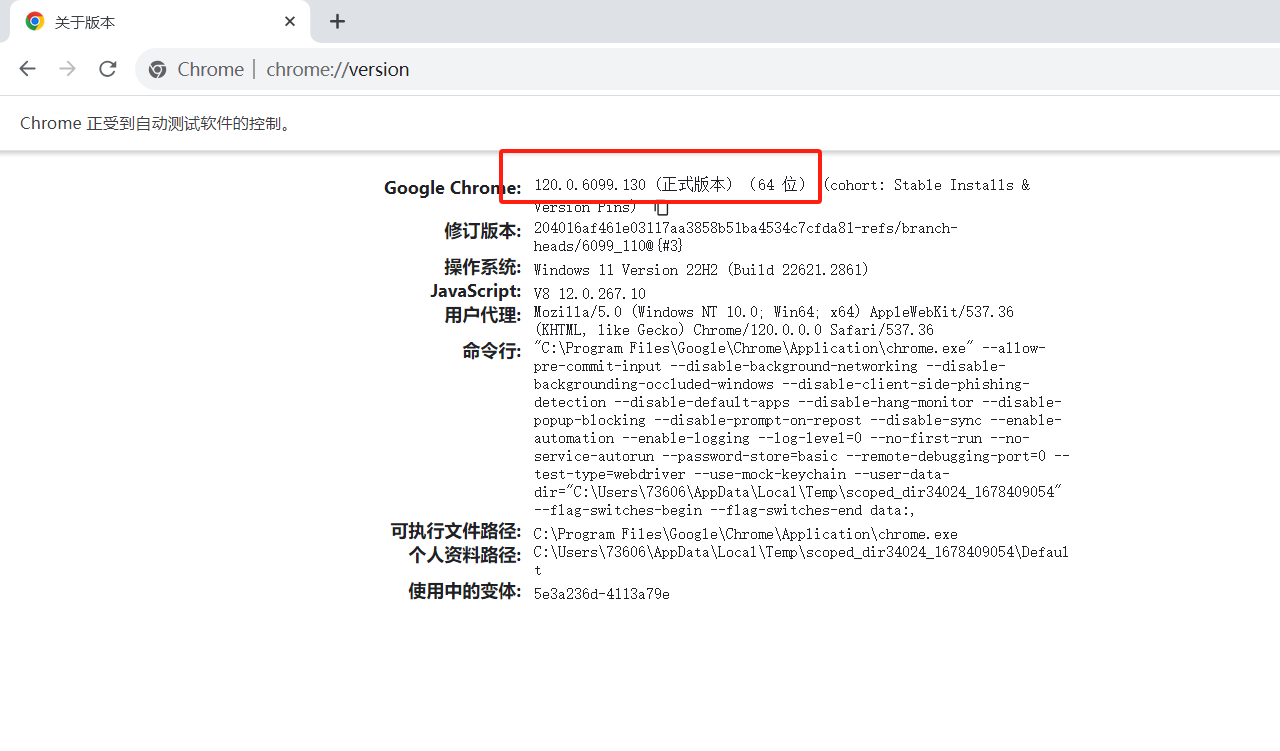Click the version number 120.0.6099.130
Screen dimensions: 1280x751
[x=590, y=185]
